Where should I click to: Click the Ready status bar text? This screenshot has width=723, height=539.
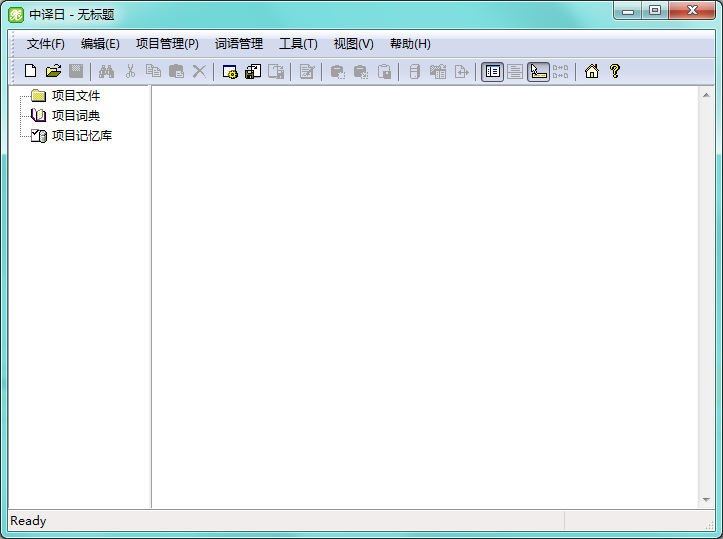(x=28, y=521)
